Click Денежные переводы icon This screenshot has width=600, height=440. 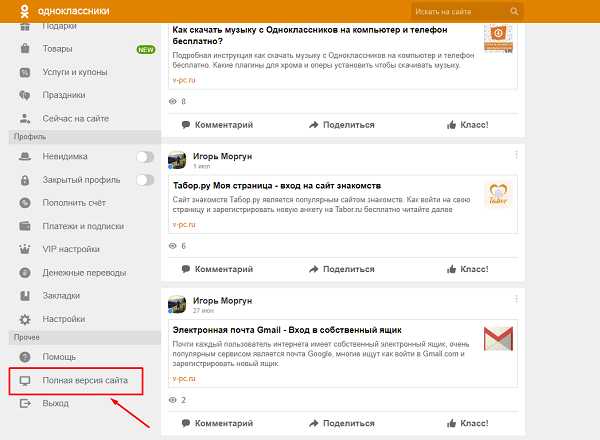pos(25,272)
